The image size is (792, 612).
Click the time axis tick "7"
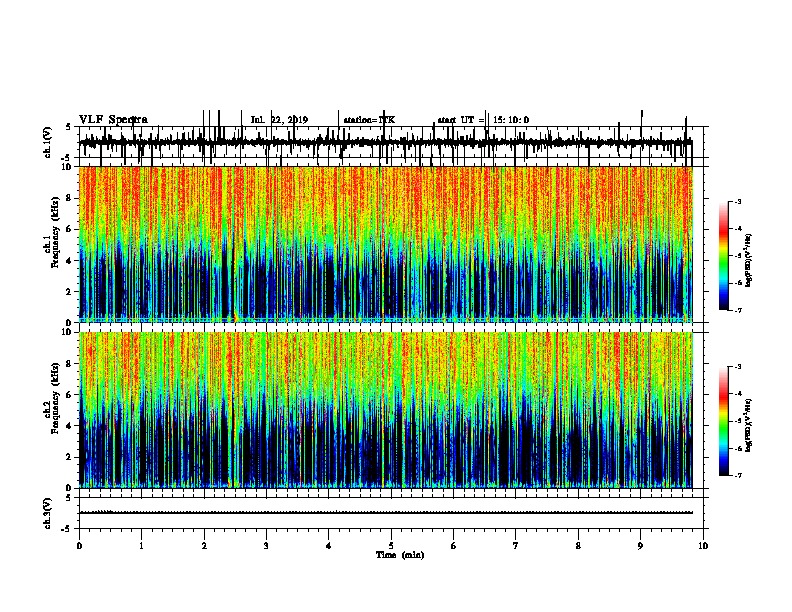(x=516, y=546)
